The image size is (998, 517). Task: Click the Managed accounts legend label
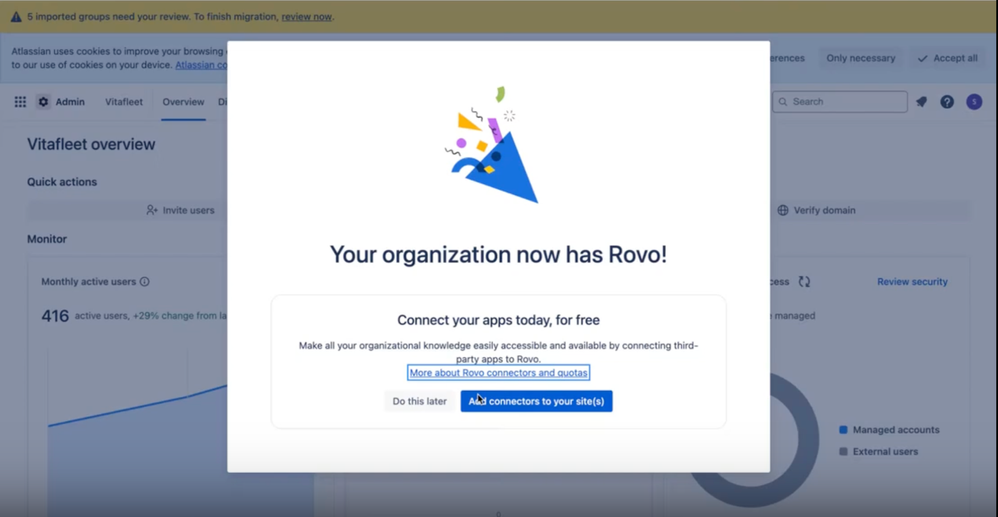(x=896, y=430)
